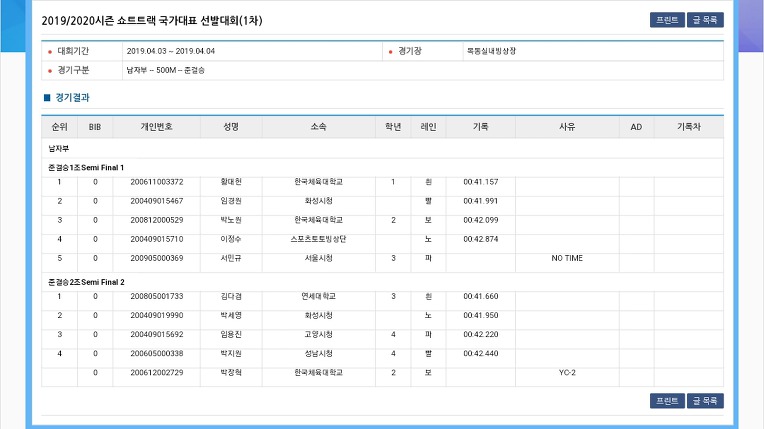Click the AD column header
This screenshot has height=429, width=764.
click(x=636, y=127)
